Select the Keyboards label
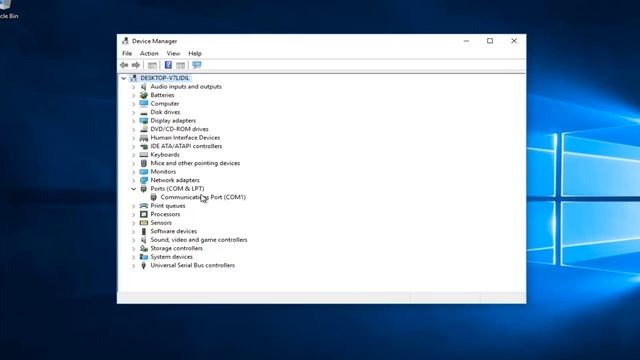This screenshot has width=640, height=360. point(165,155)
